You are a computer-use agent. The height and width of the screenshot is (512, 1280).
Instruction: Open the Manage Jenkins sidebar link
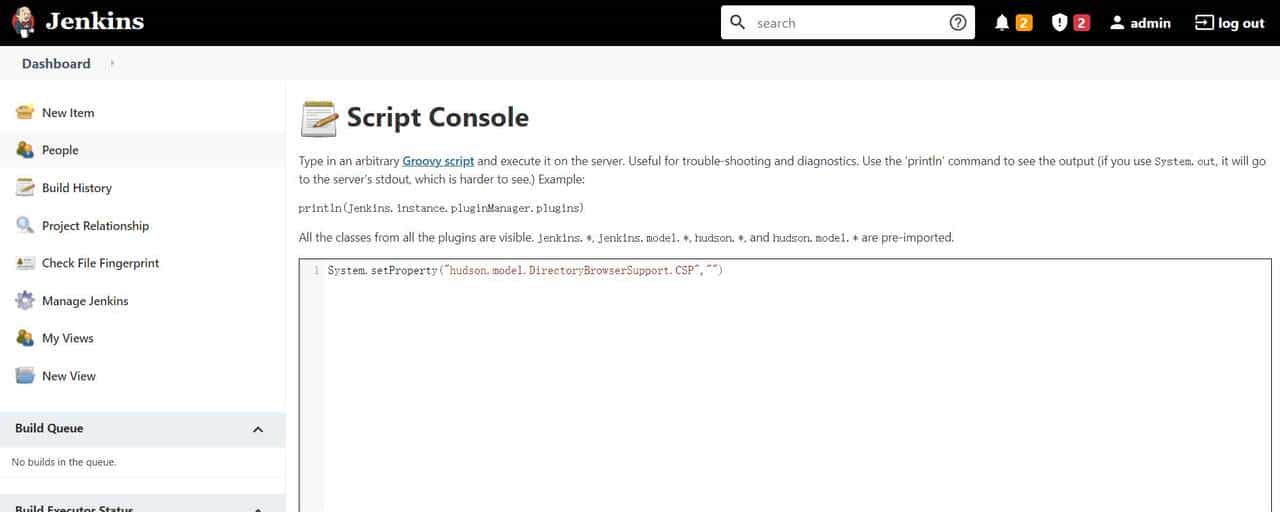click(x=85, y=301)
